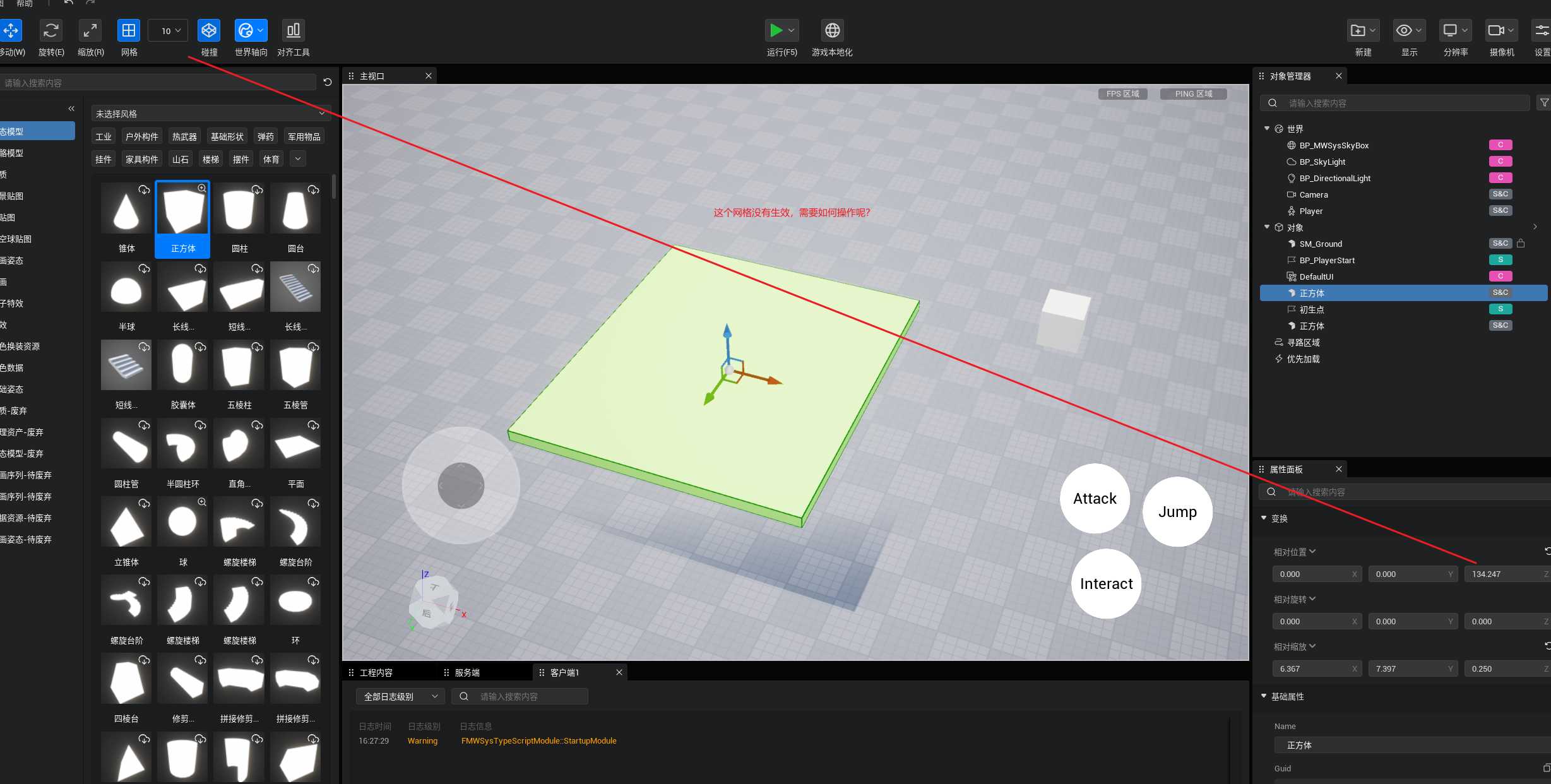Image resolution: width=1551 pixels, height=784 pixels.
Task: Collapse the 对象 tree node
Action: click(x=1267, y=227)
